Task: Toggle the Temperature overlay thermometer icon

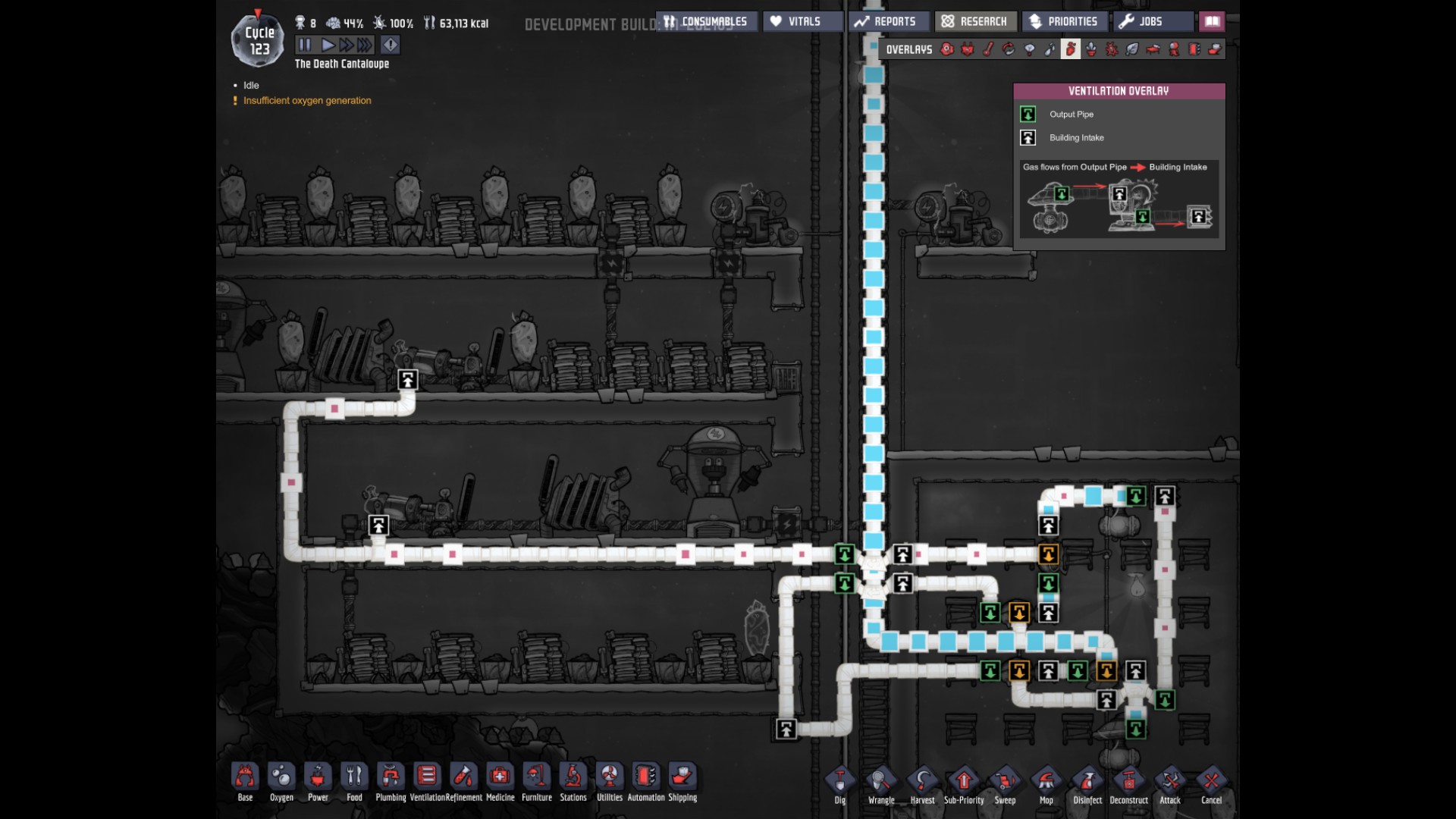Action: (x=988, y=49)
